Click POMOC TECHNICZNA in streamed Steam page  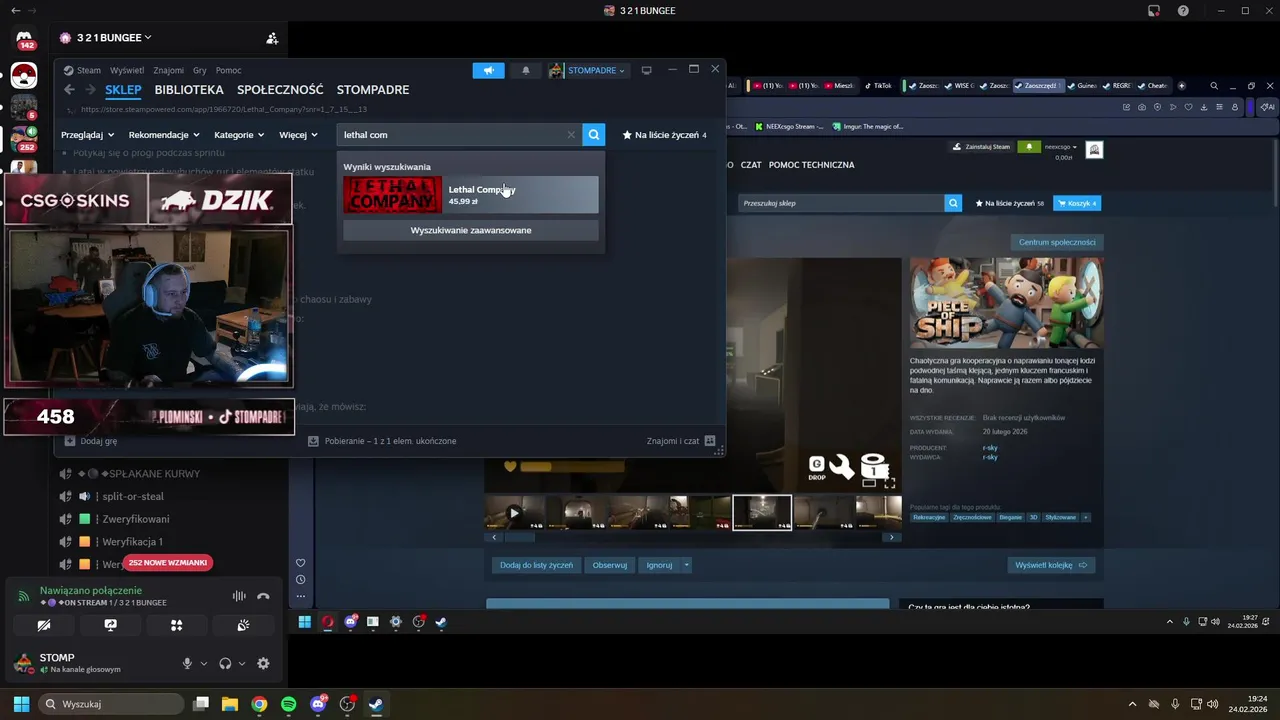[x=811, y=165]
